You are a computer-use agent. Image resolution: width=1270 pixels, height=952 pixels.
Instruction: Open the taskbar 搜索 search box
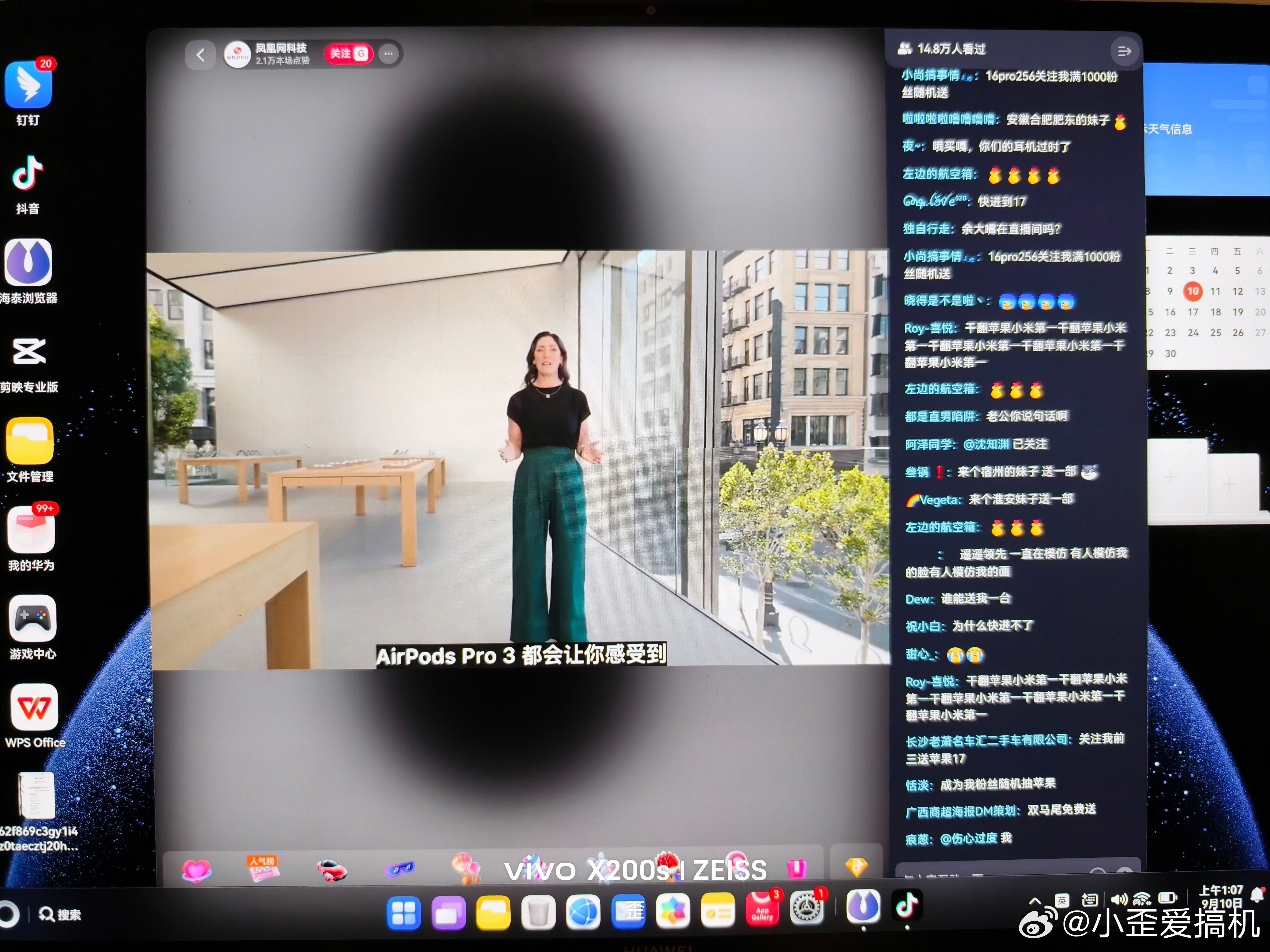pos(60,915)
